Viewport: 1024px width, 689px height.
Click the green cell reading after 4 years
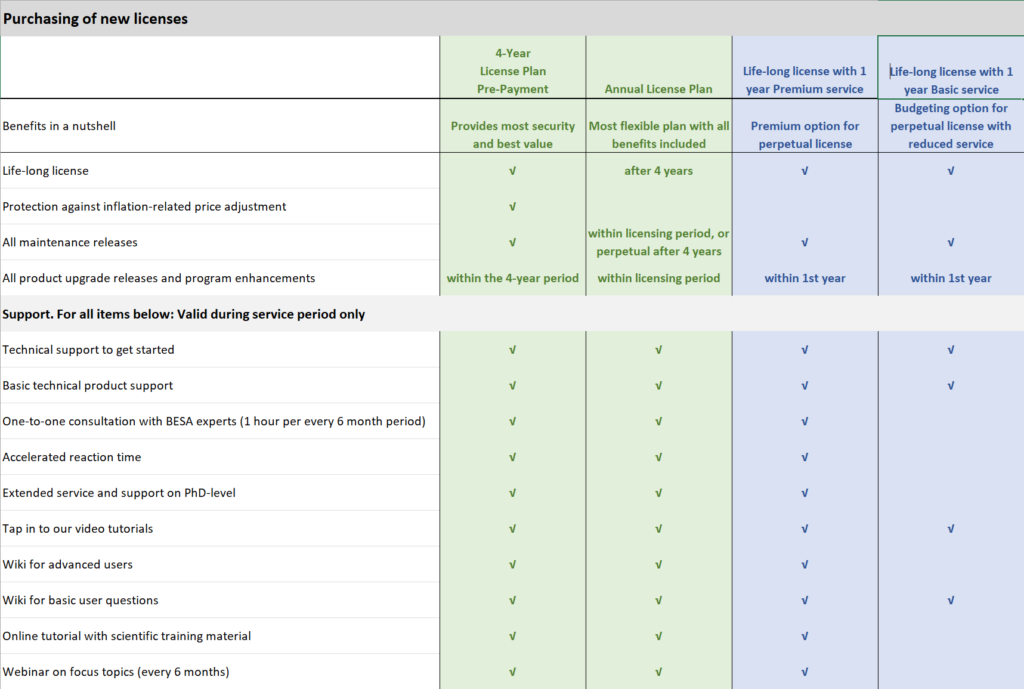[658, 171]
